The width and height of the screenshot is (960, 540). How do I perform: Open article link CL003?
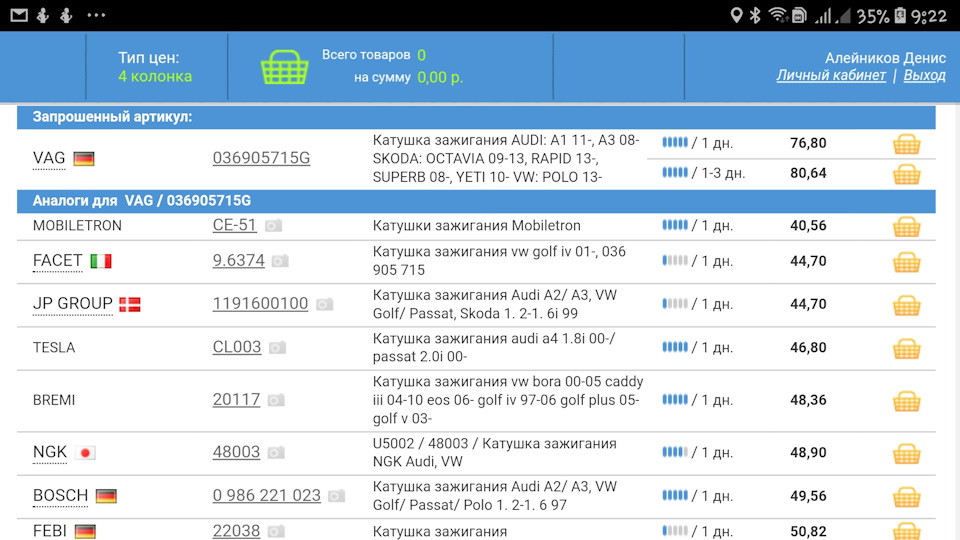pyautogui.click(x=237, y=347)
